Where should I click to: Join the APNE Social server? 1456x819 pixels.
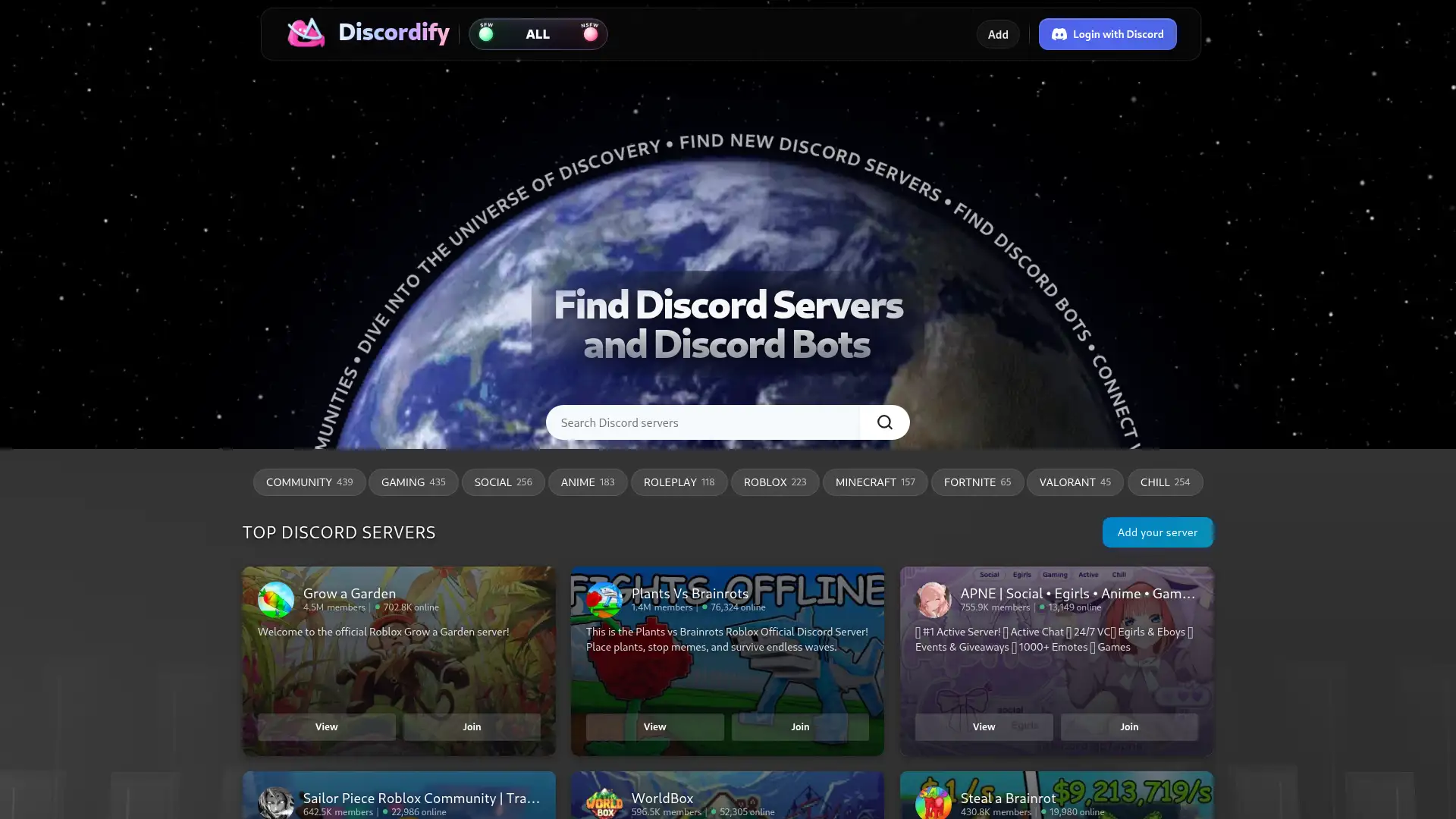[x=1129, y=726]
